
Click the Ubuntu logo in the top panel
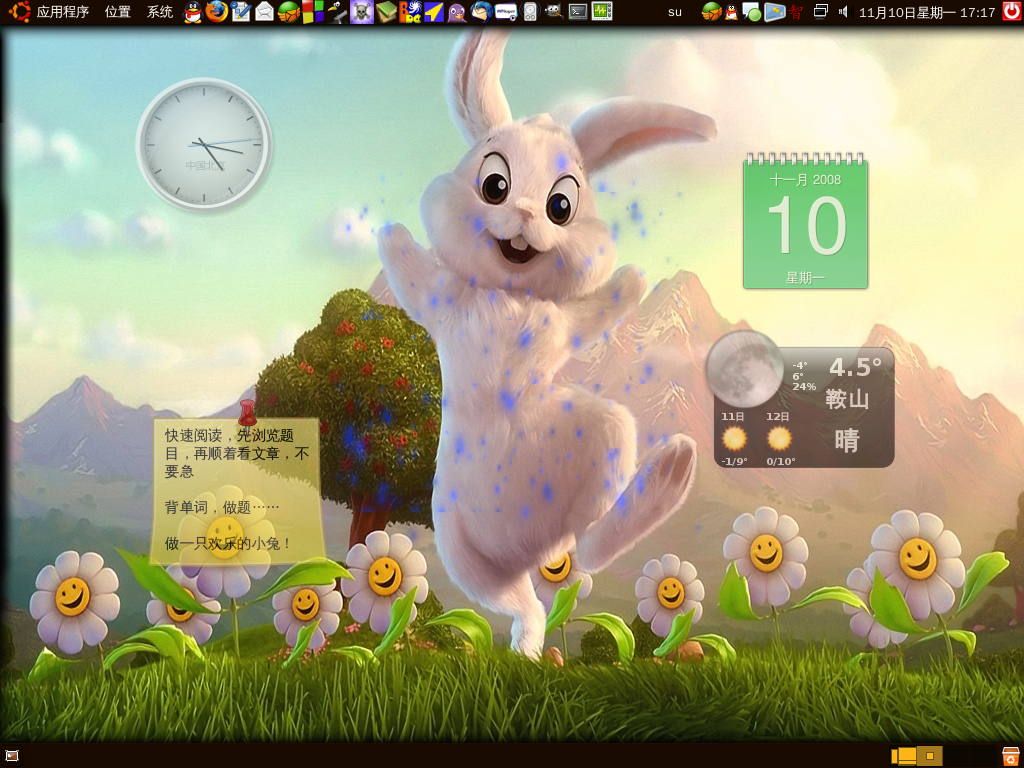tap(19, 12)
